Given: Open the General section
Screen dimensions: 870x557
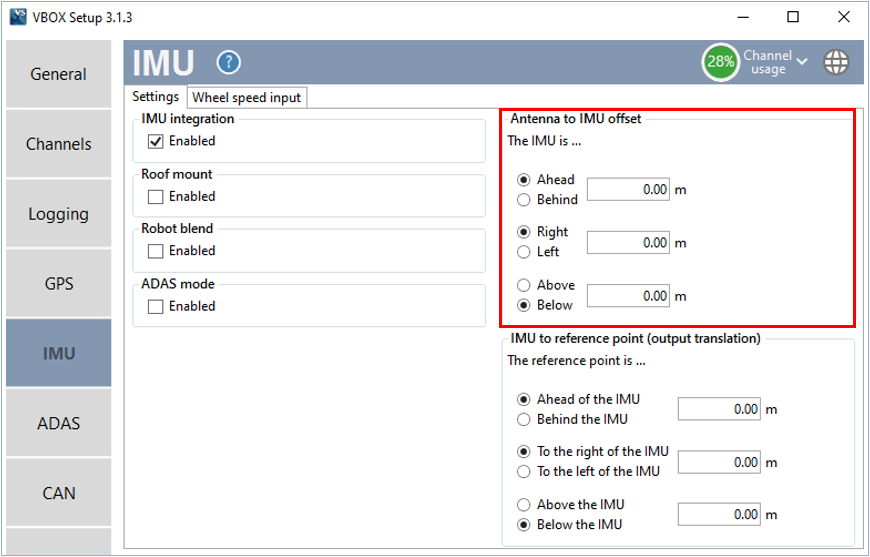Looking at the screenshot, I should click(x=58, y=74).
